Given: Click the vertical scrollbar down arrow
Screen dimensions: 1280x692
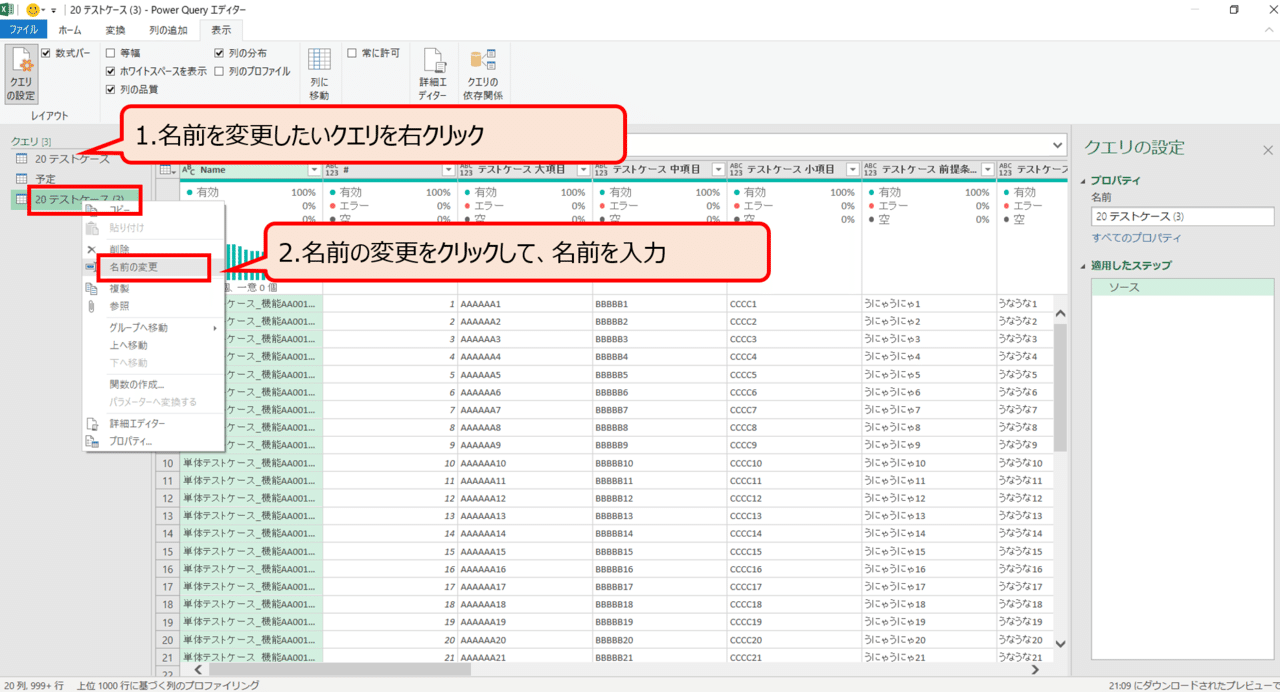Looking at the screenshot, I should tap(1061, 645).
